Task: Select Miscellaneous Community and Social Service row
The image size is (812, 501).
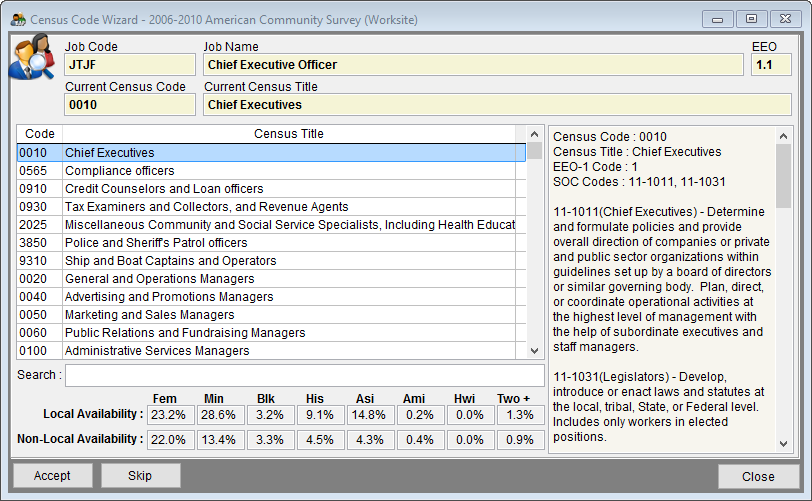Action: (x=271, y=225)
